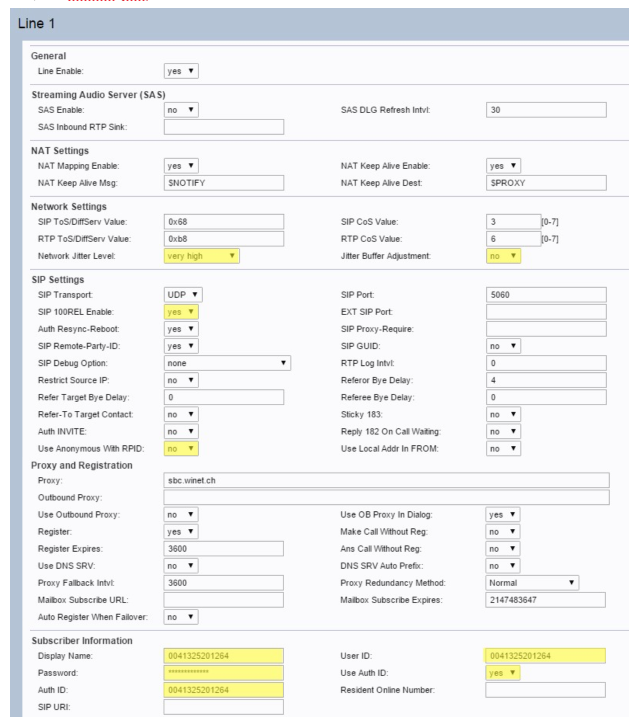The height and width of the screenshot is (724, 629).
Task: Click Refer Target Bye Delay field
Action: tap(224, 397)
